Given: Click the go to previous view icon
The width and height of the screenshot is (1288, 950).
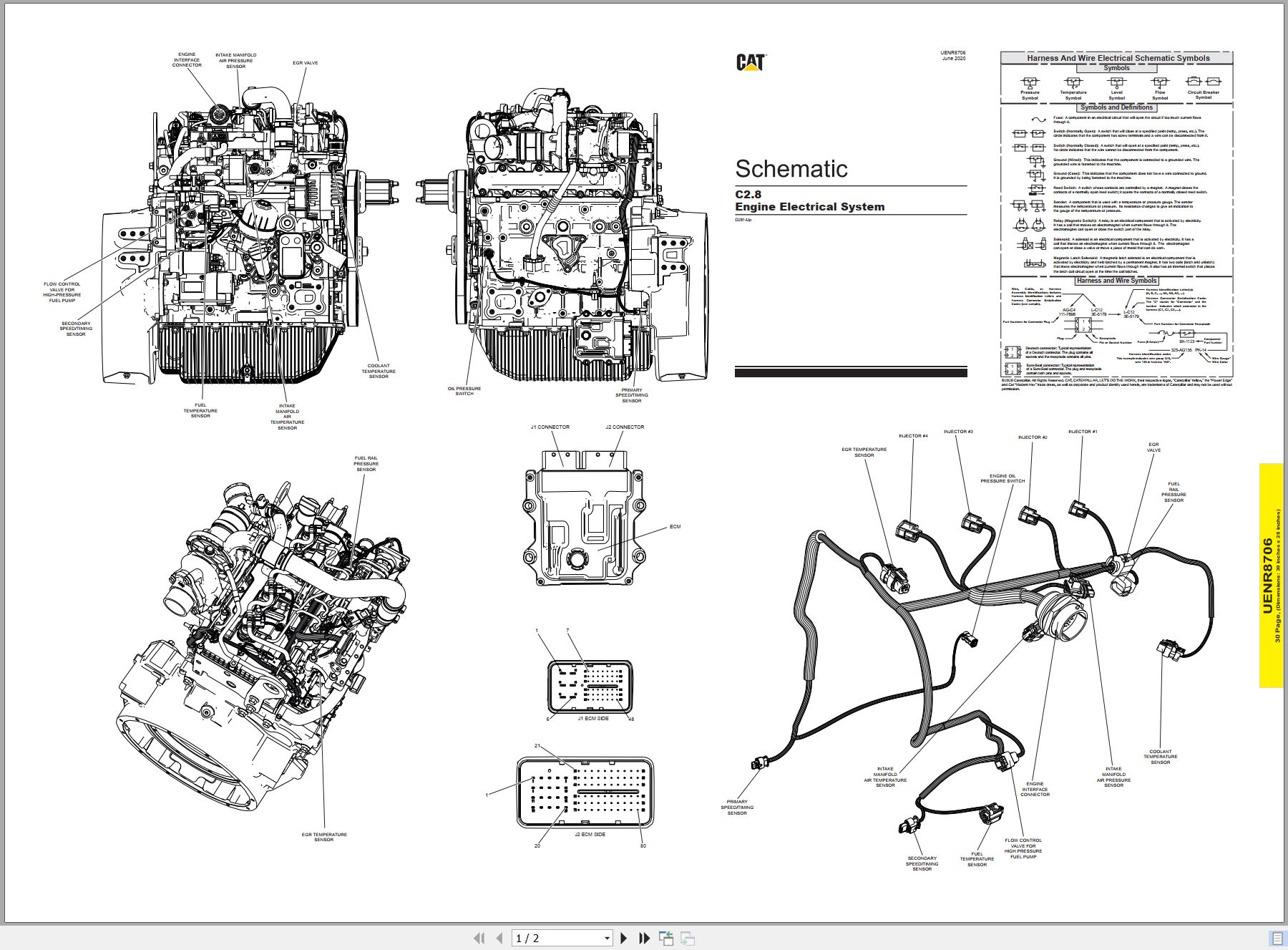Looking at the screenshot, I should click(x=666, y=938).
